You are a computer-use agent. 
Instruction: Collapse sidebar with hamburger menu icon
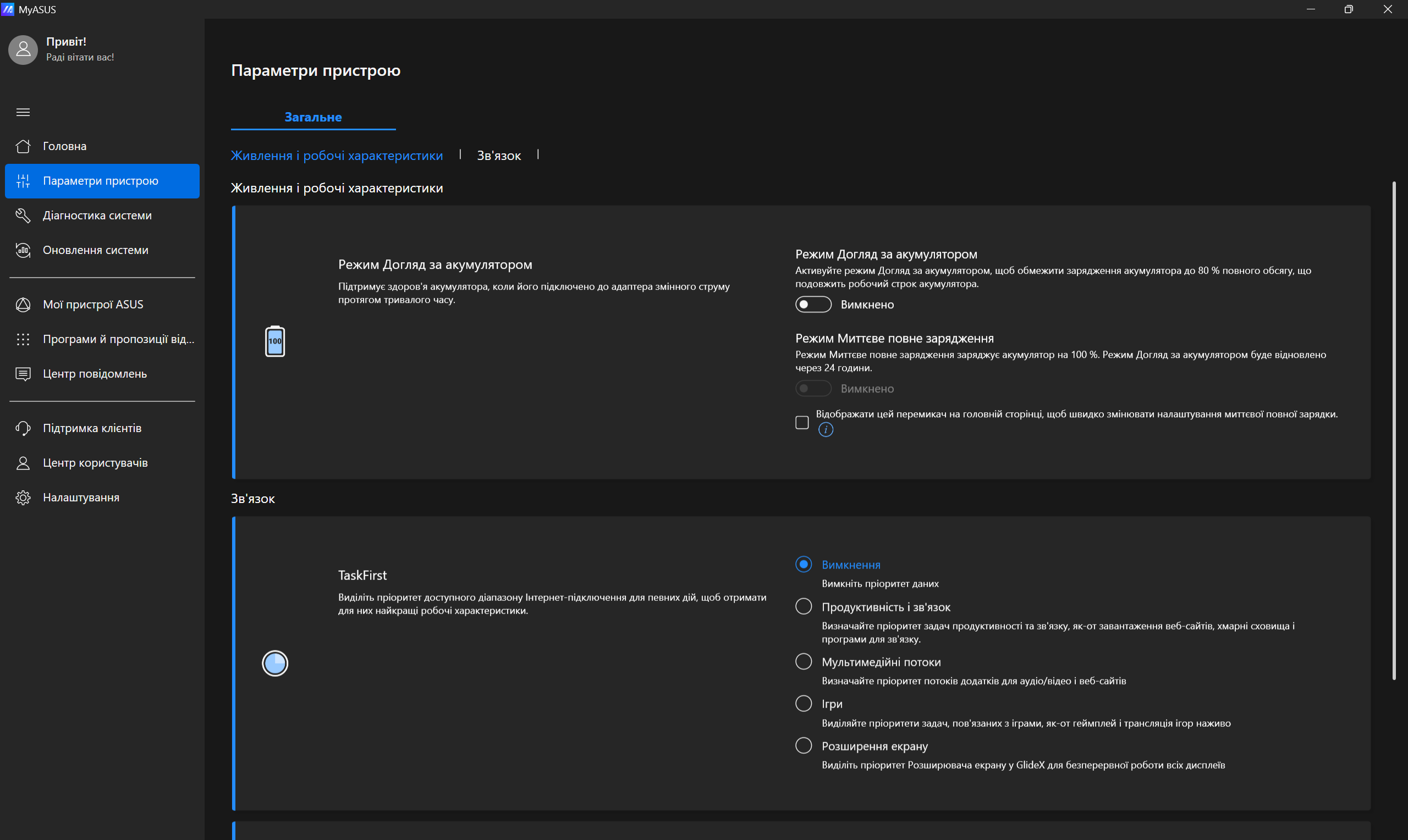pyautogui.click(x=23, y=112)
